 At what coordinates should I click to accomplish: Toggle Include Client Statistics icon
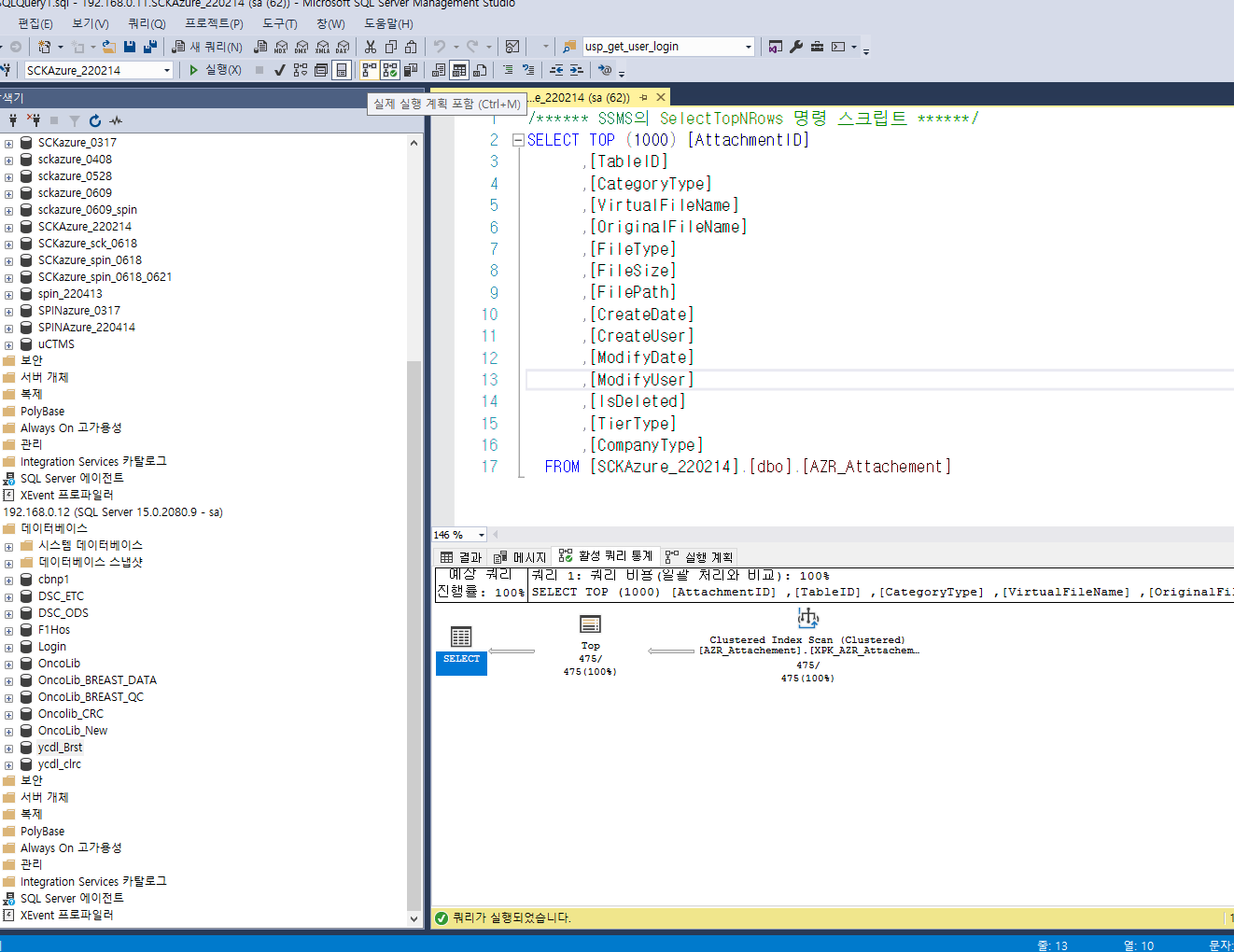(x=411, y=70)
